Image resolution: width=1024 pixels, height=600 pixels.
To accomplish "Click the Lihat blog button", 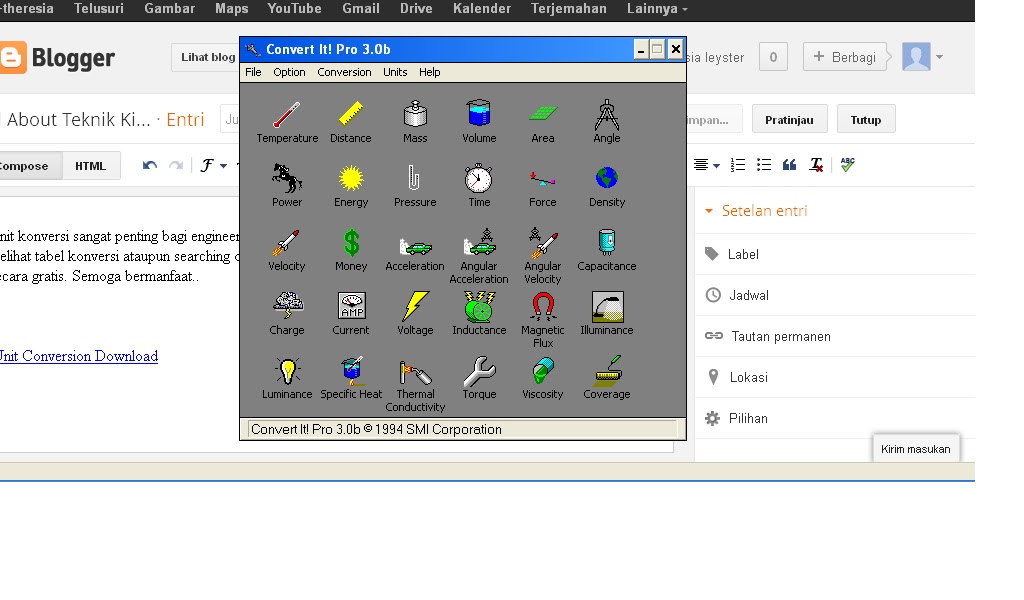I will [x=206, y=57].
